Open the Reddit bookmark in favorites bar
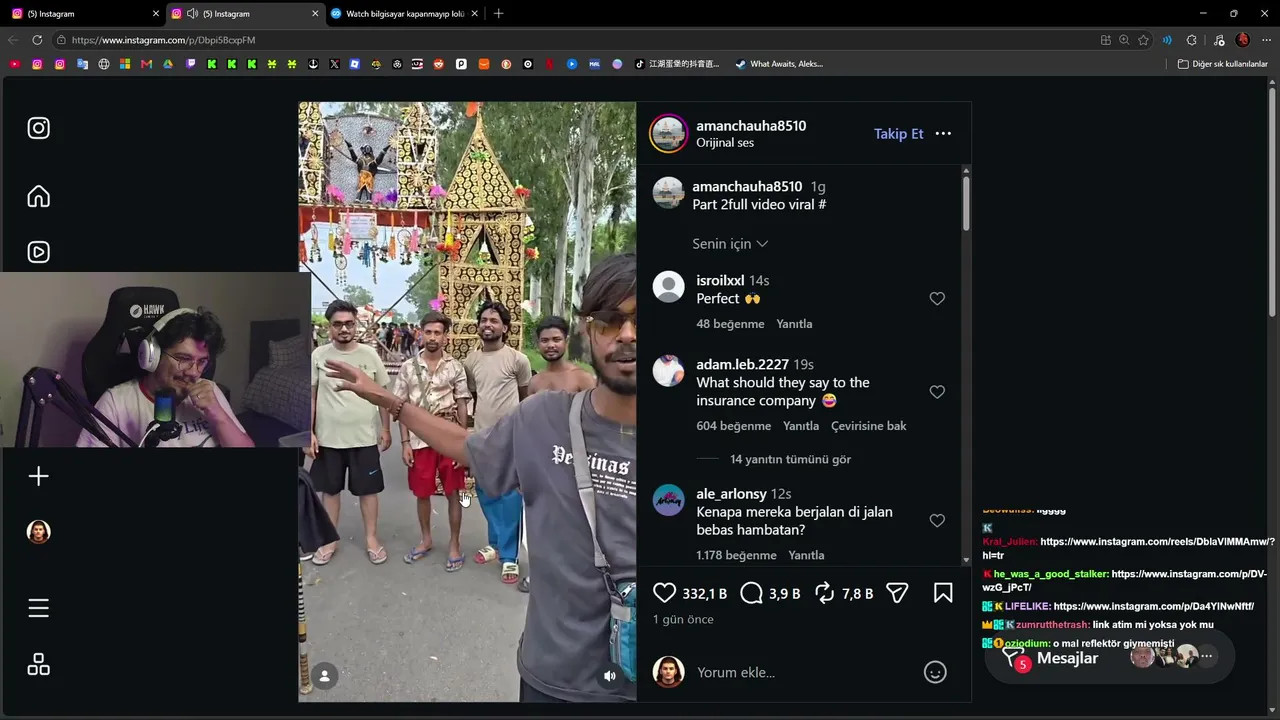The image size is (1280, 720). pyautogui.click(x=439, y=64)
